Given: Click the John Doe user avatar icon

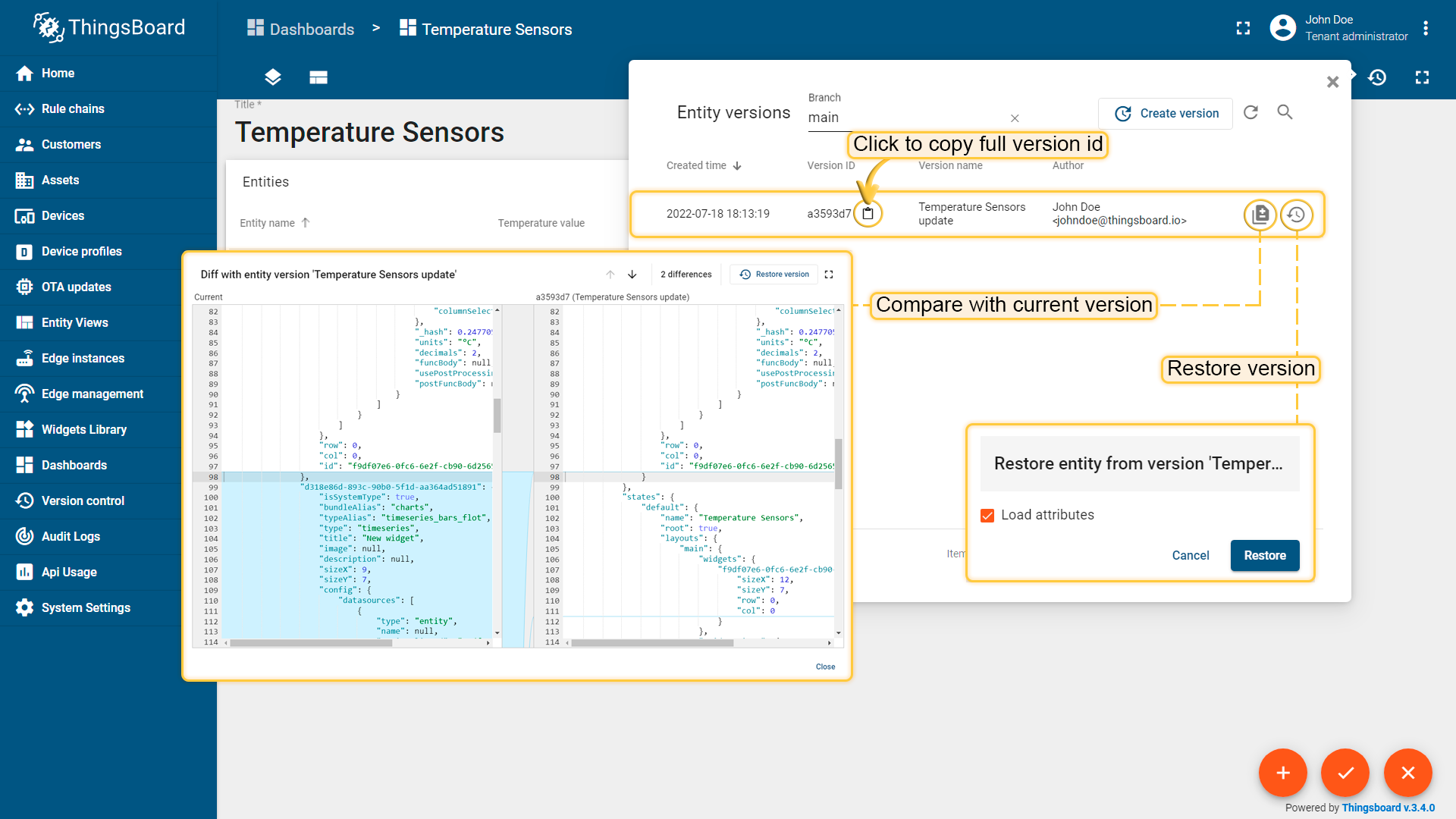Looking at the screenshot, I should tap(1282, 28).
